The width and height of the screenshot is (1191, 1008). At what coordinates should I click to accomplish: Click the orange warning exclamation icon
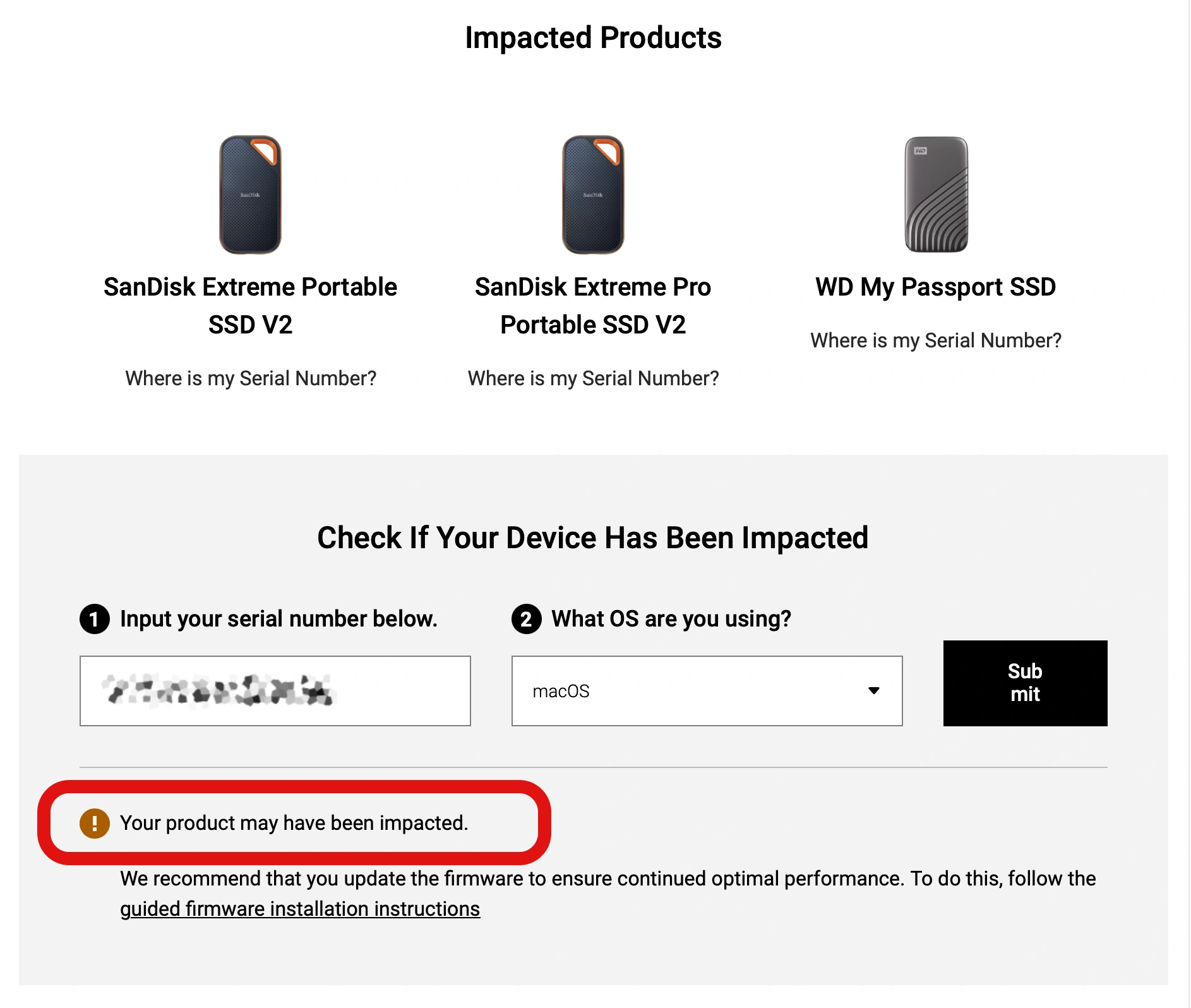95,824
